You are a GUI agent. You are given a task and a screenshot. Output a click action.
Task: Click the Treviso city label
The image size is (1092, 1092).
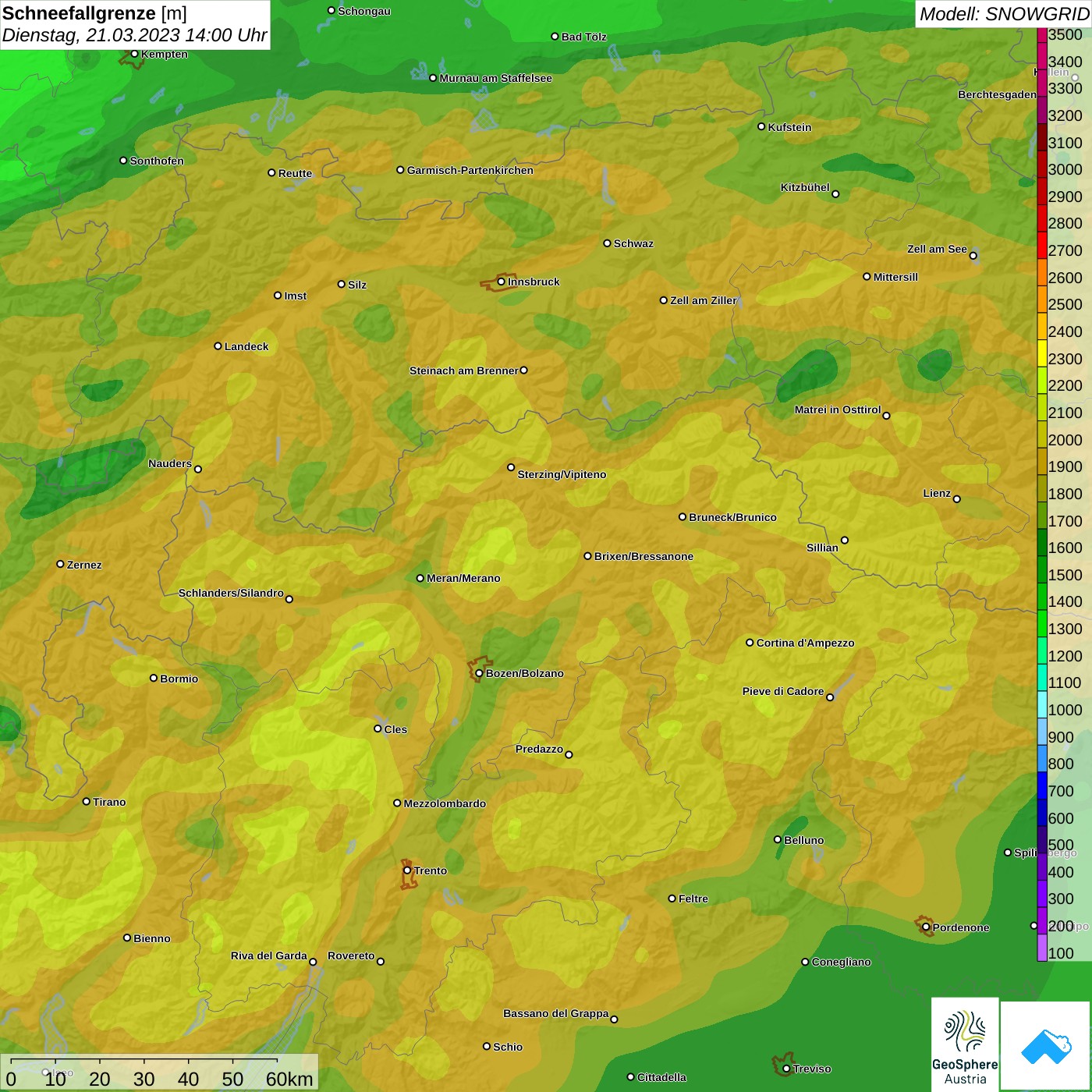click(812, 1069)
